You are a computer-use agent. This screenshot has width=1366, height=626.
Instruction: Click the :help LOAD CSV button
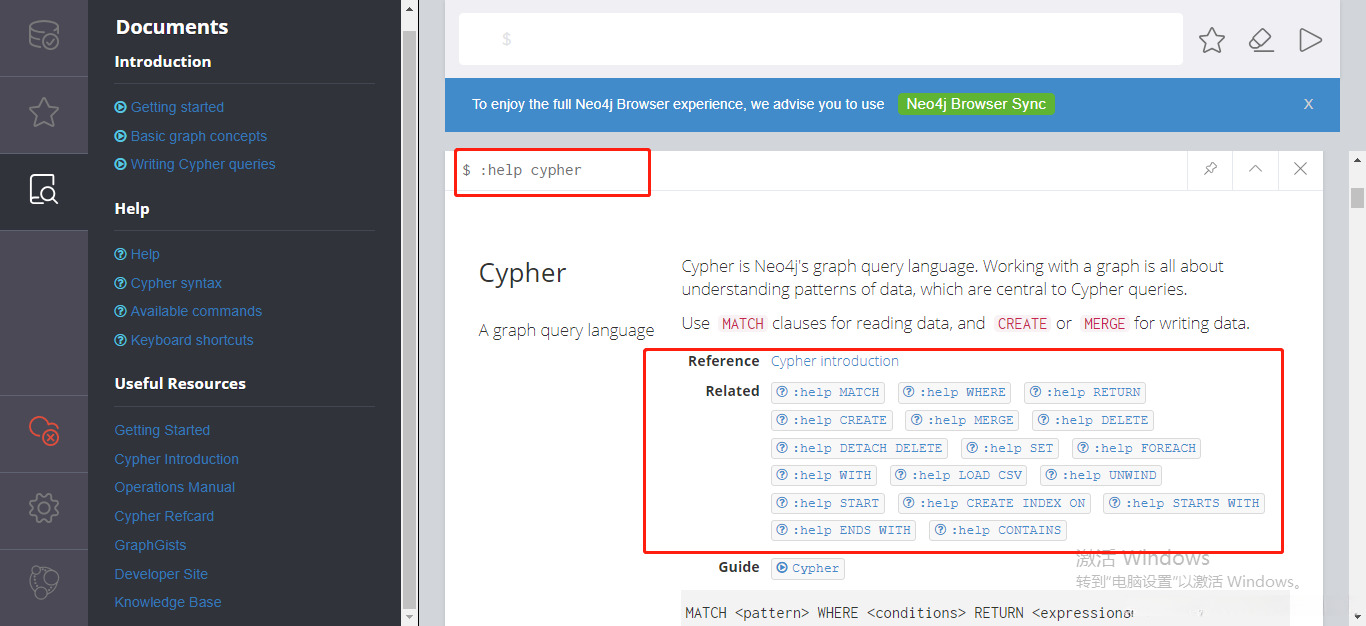tap(958, 475)
